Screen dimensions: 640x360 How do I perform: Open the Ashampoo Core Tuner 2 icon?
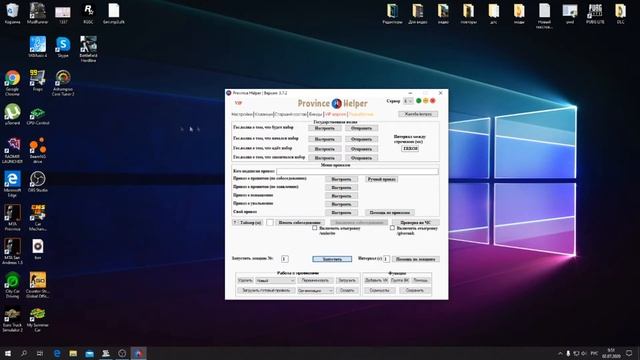[63, 83]
